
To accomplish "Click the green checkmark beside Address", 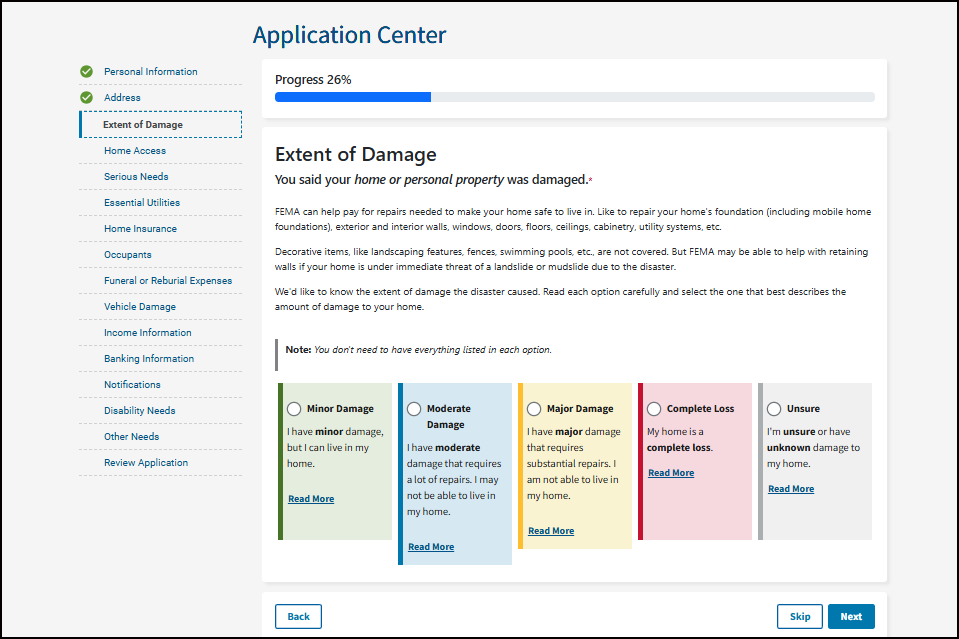I will click(86, 98).
